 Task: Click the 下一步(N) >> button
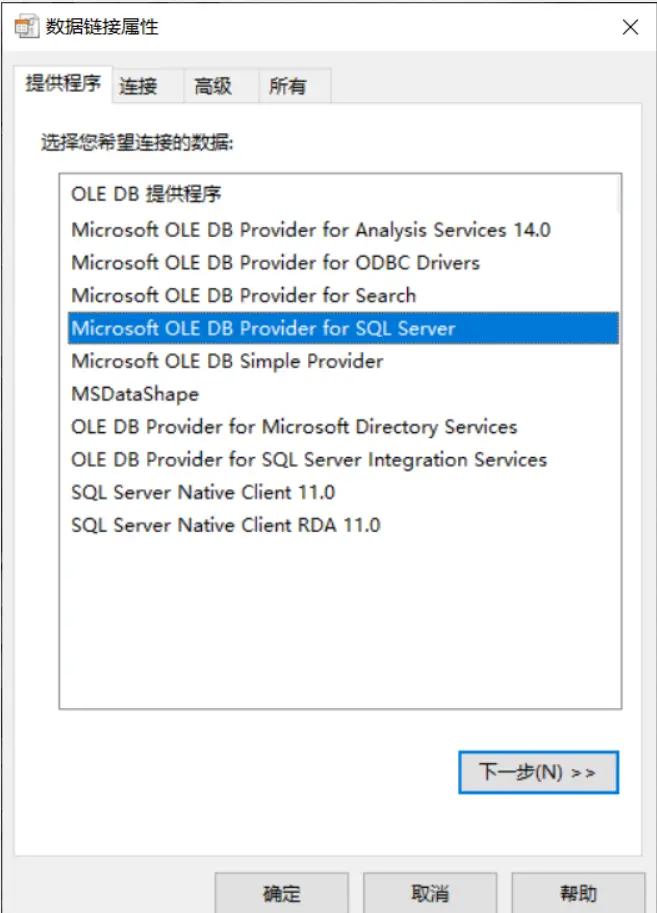click(x=538, y=772)
